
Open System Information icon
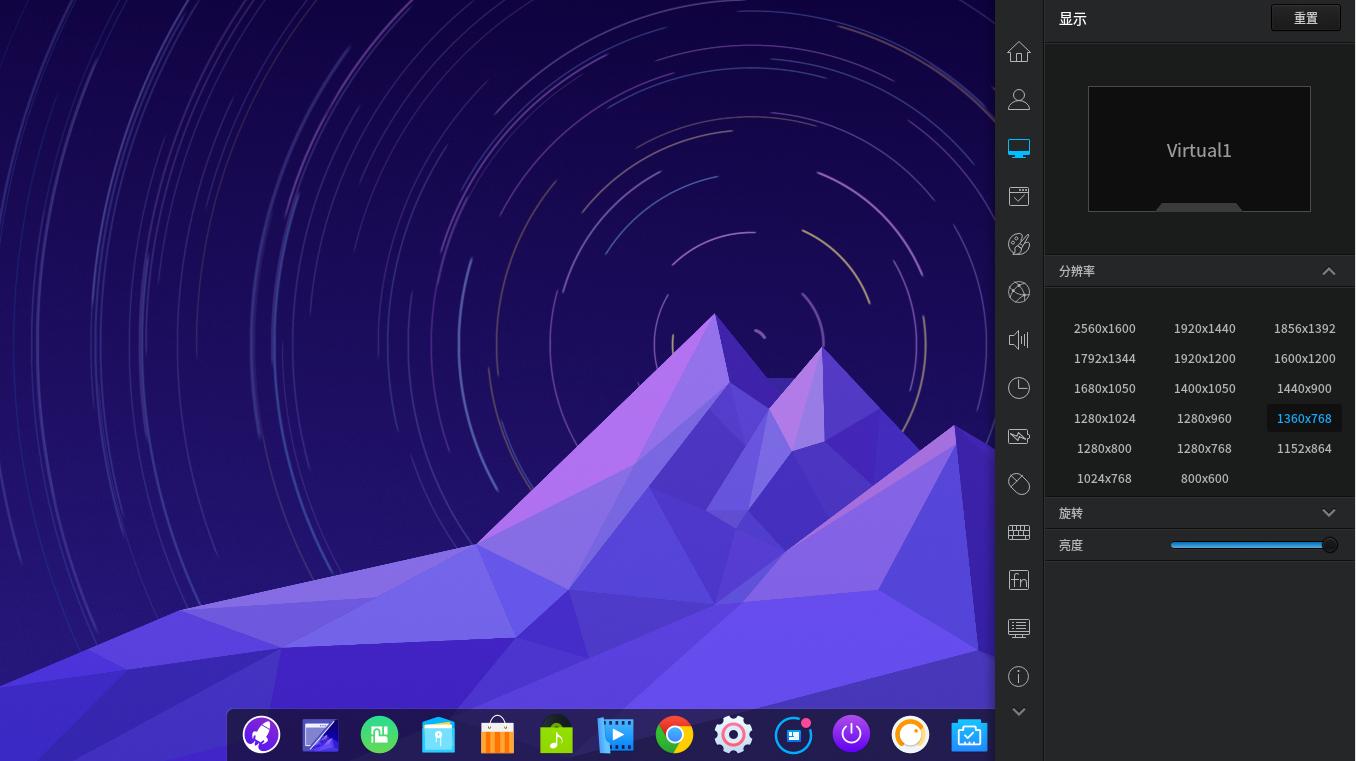coord(1018,676)
